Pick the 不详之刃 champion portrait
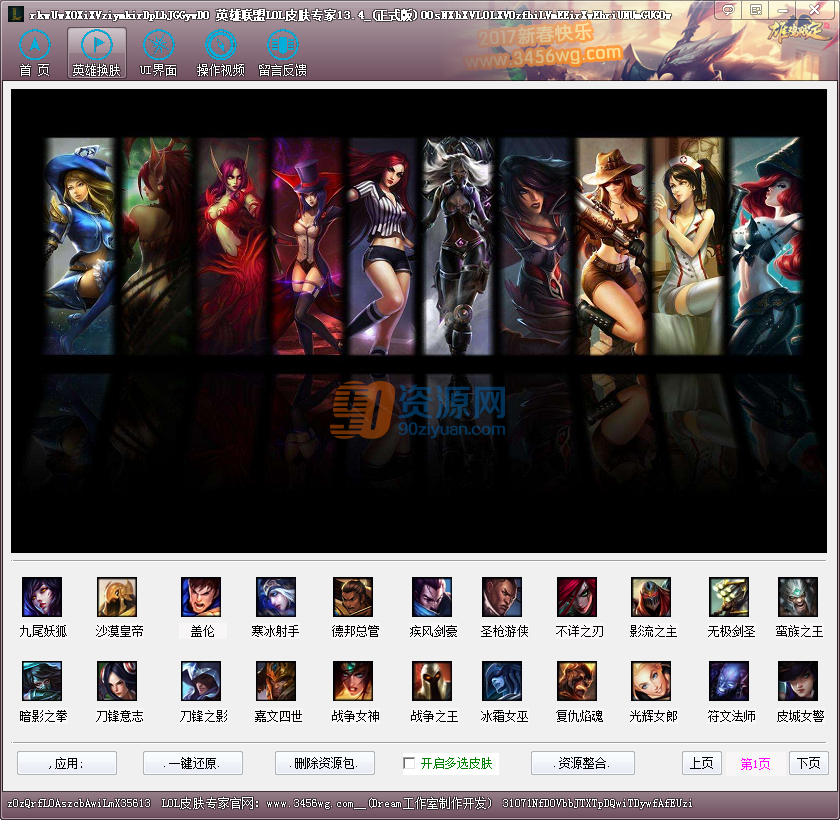This screenshot has height=820, width=840. coord(577,597)
